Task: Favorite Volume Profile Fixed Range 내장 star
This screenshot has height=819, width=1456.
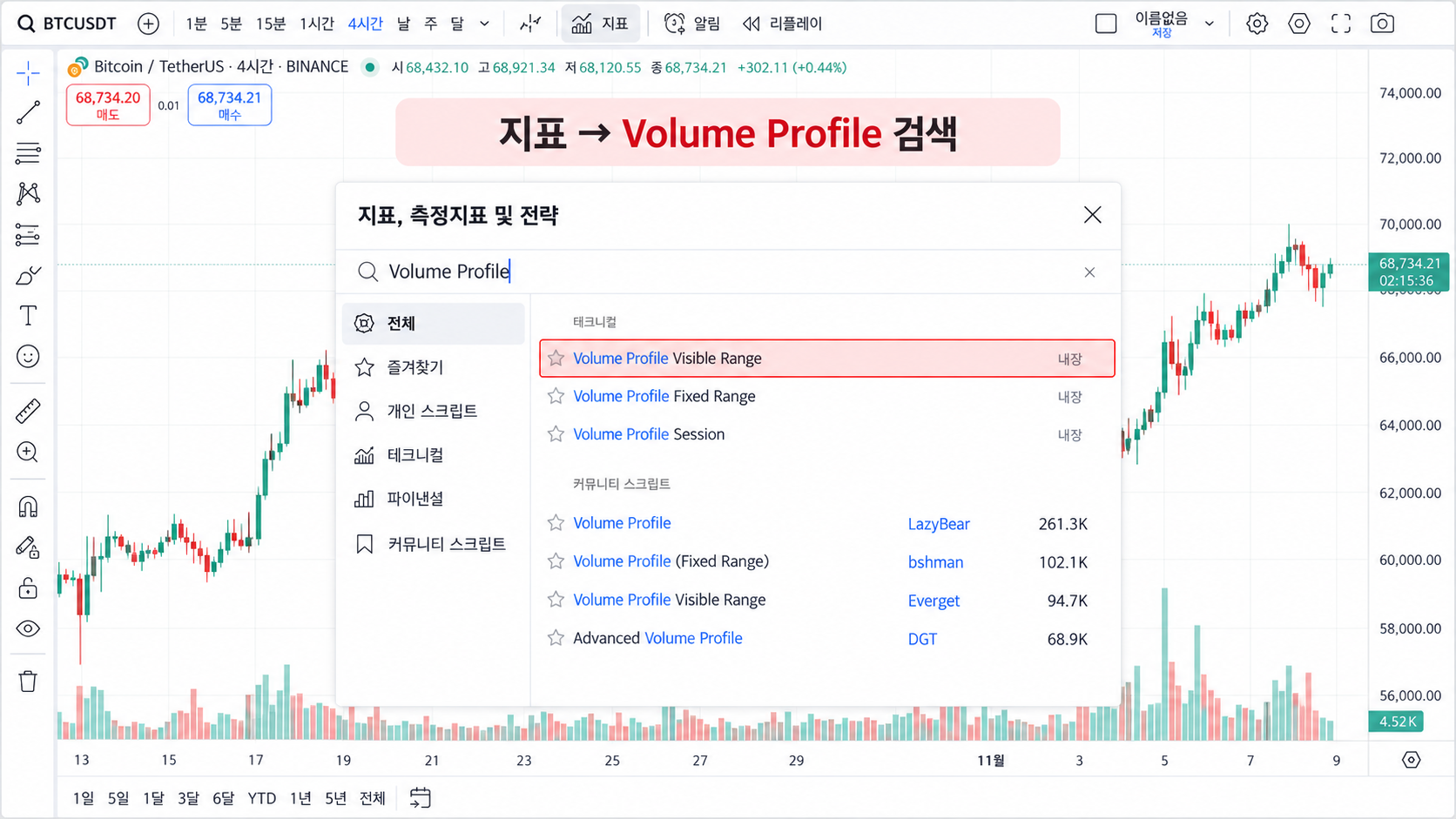Action: click(556, 396)
